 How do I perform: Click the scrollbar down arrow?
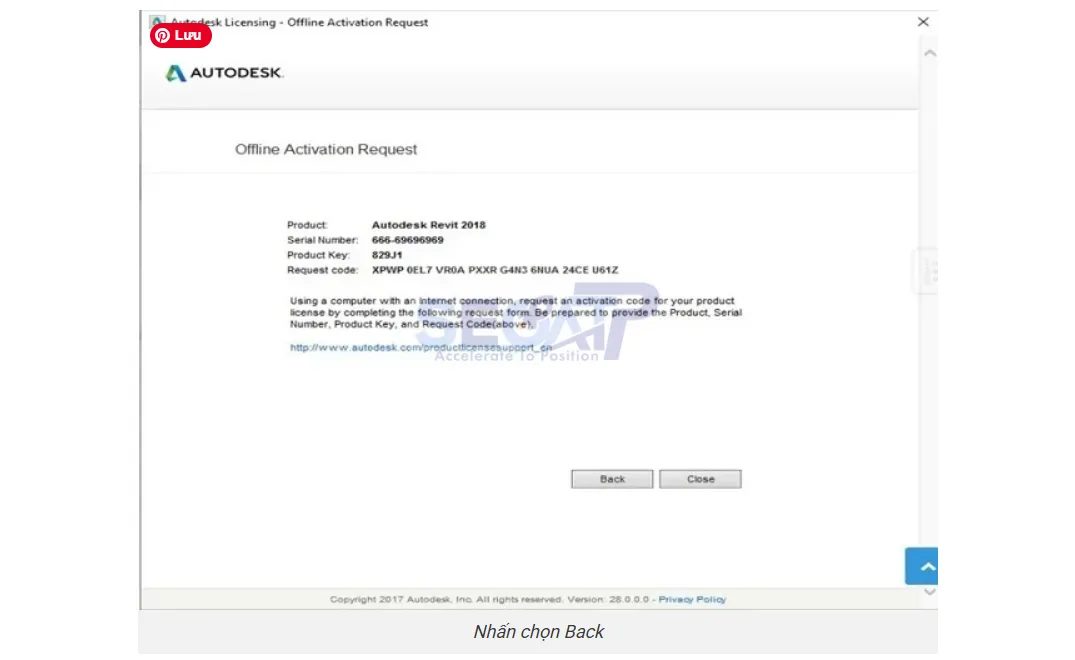[x=929, y=592]
